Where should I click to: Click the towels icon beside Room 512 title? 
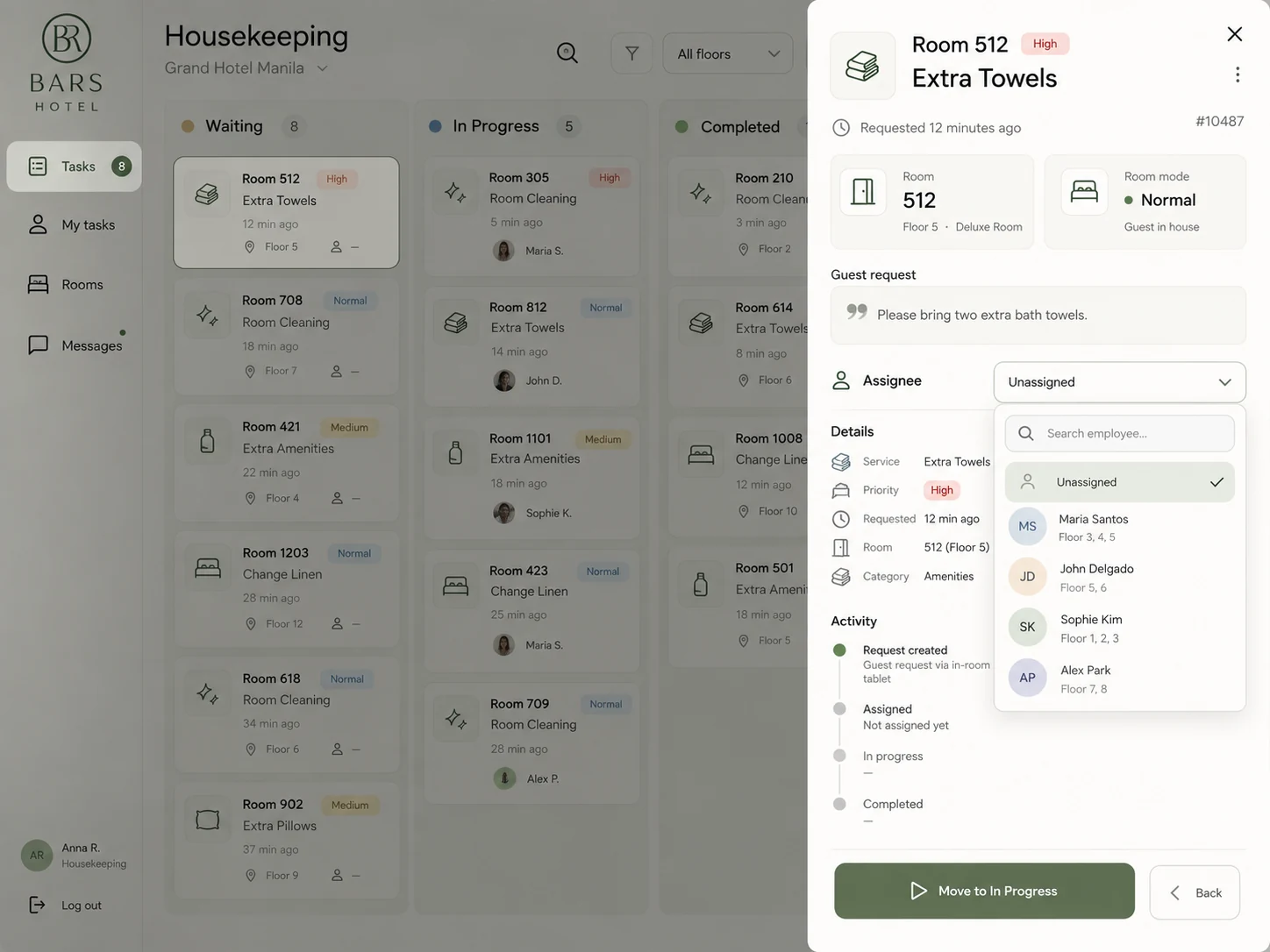(x=862, y=66)
